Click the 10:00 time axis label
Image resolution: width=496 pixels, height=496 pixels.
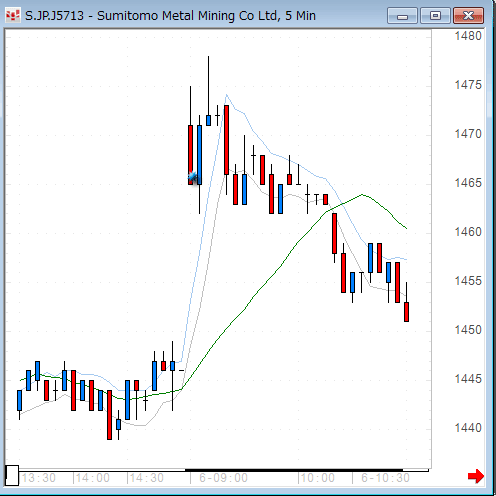click(318, 478)
